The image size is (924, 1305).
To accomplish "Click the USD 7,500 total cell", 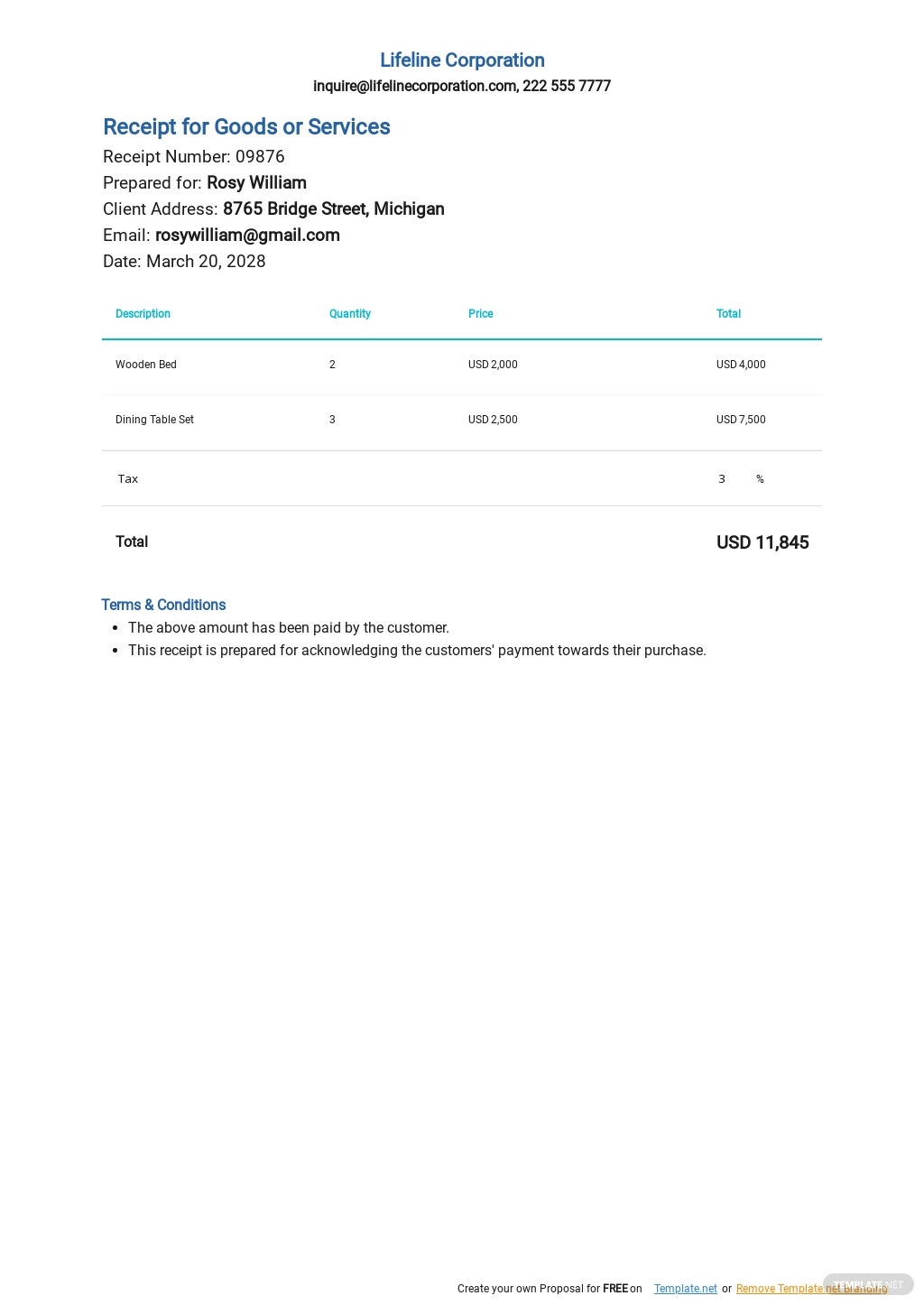I will click(x=741, y=420).
